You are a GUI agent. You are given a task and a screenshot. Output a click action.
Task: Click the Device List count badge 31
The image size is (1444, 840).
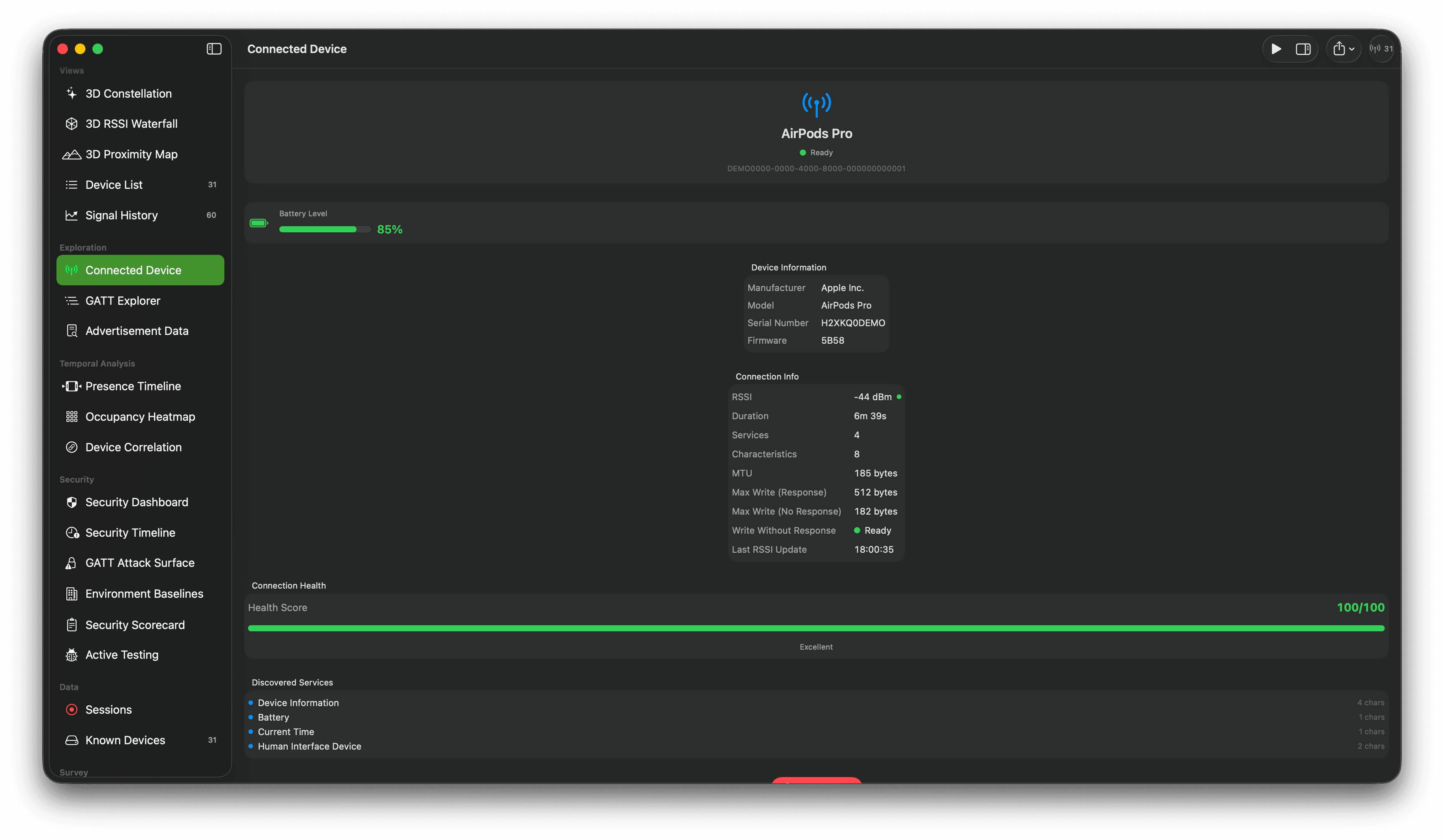[212, 185]
